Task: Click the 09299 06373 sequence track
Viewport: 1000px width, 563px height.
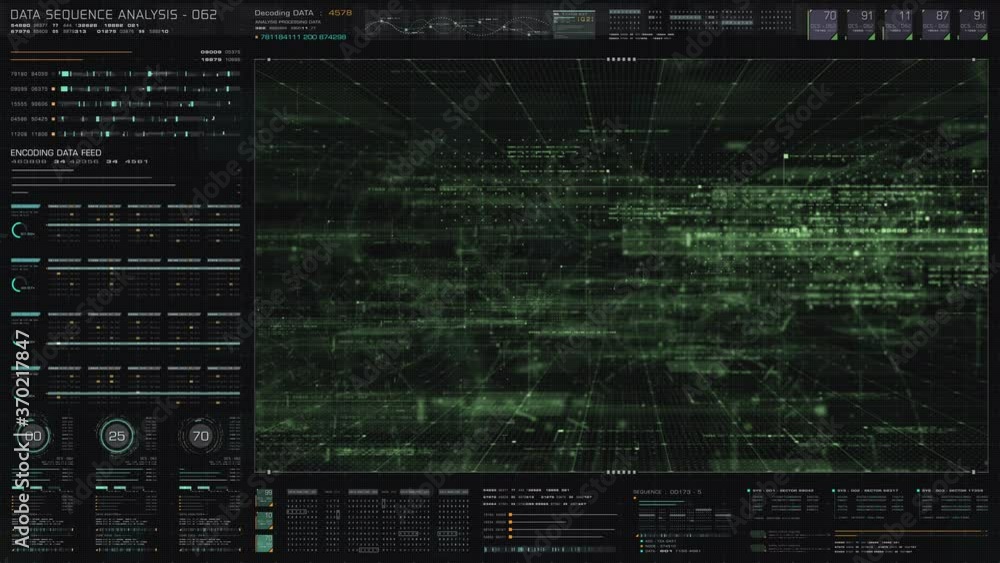Action: (150, 89)
